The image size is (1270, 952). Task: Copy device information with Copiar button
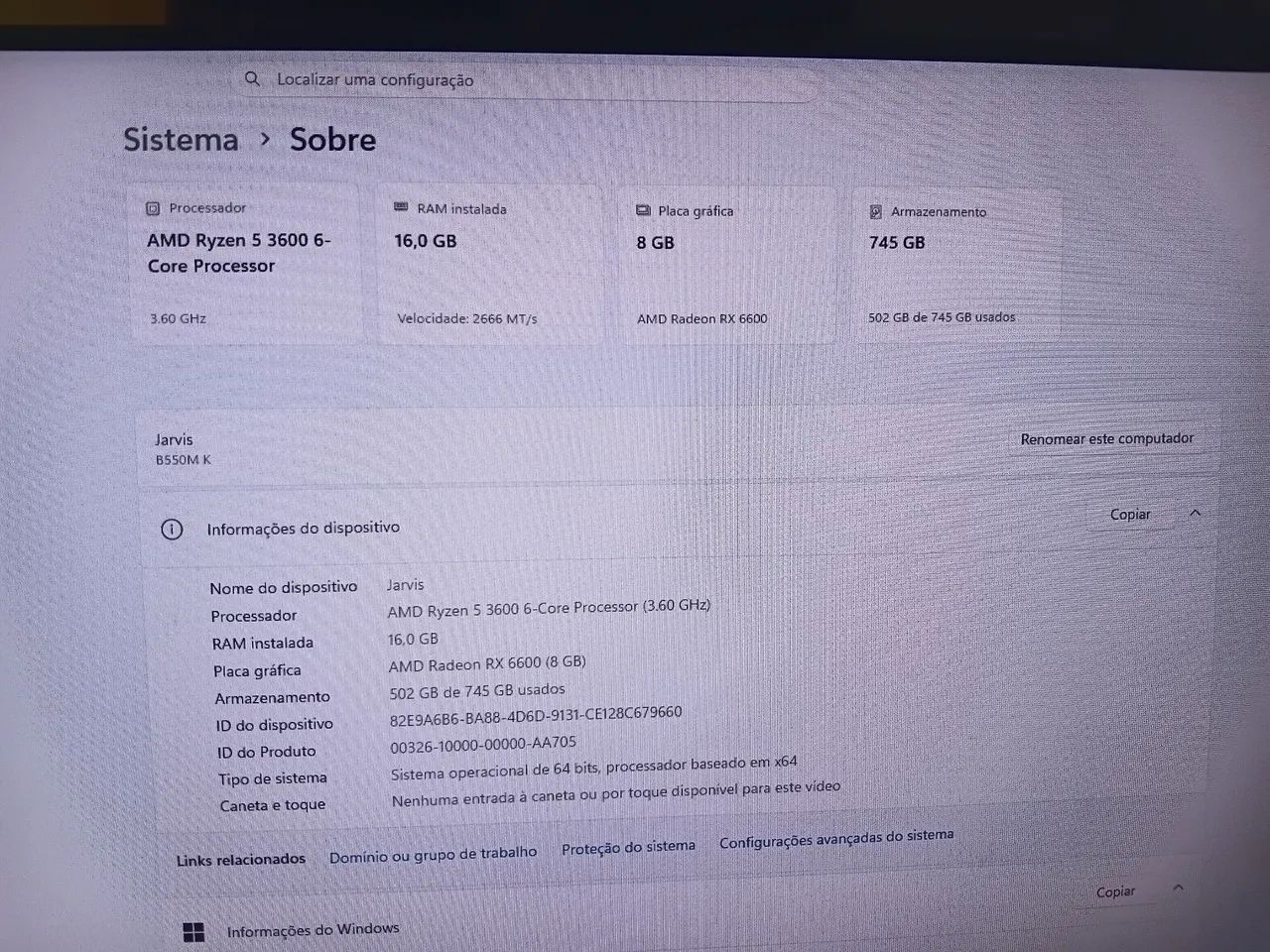pos(1130,515)
